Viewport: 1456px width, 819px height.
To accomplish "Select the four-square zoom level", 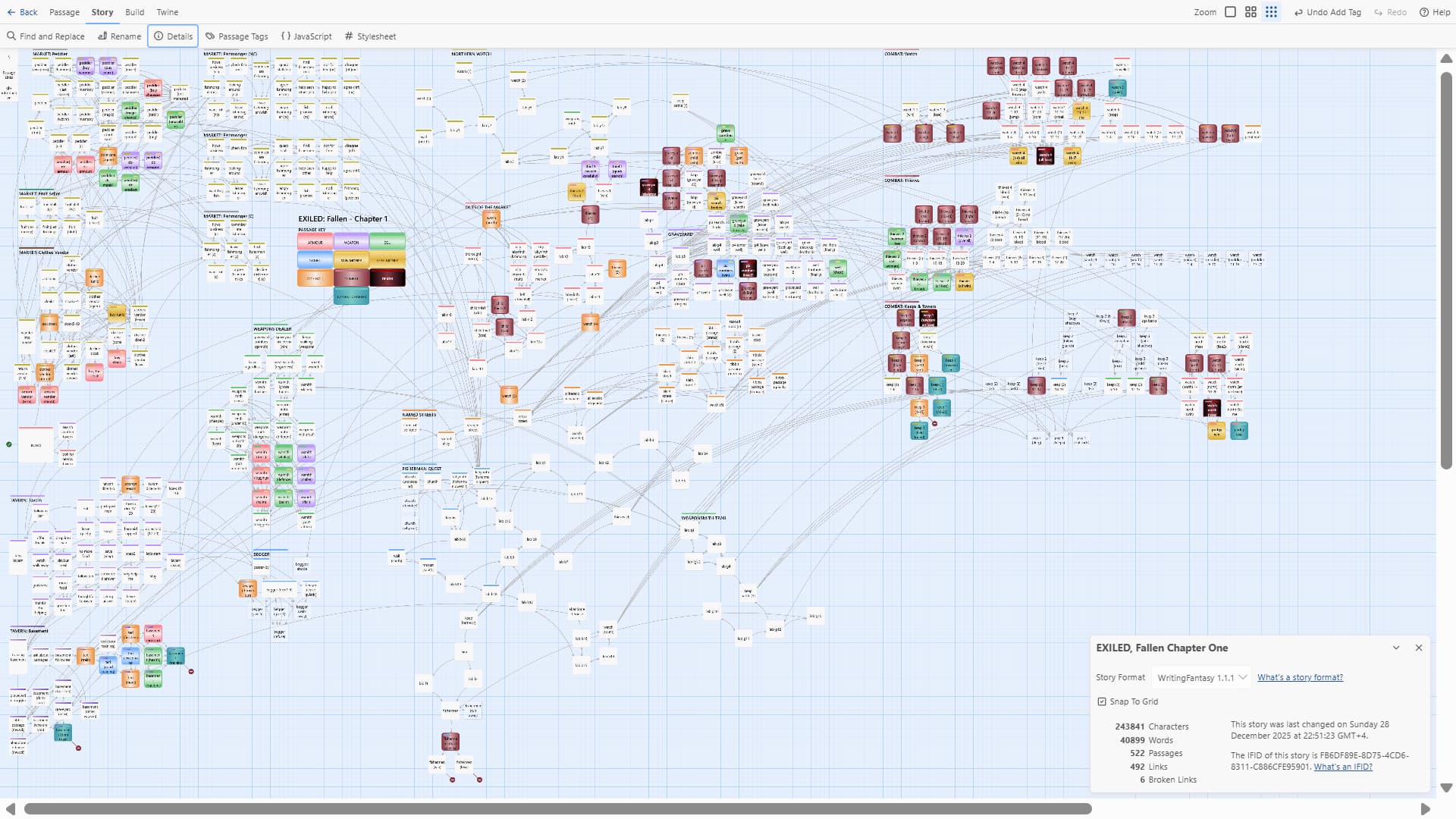I will [x=1250, y=12].
